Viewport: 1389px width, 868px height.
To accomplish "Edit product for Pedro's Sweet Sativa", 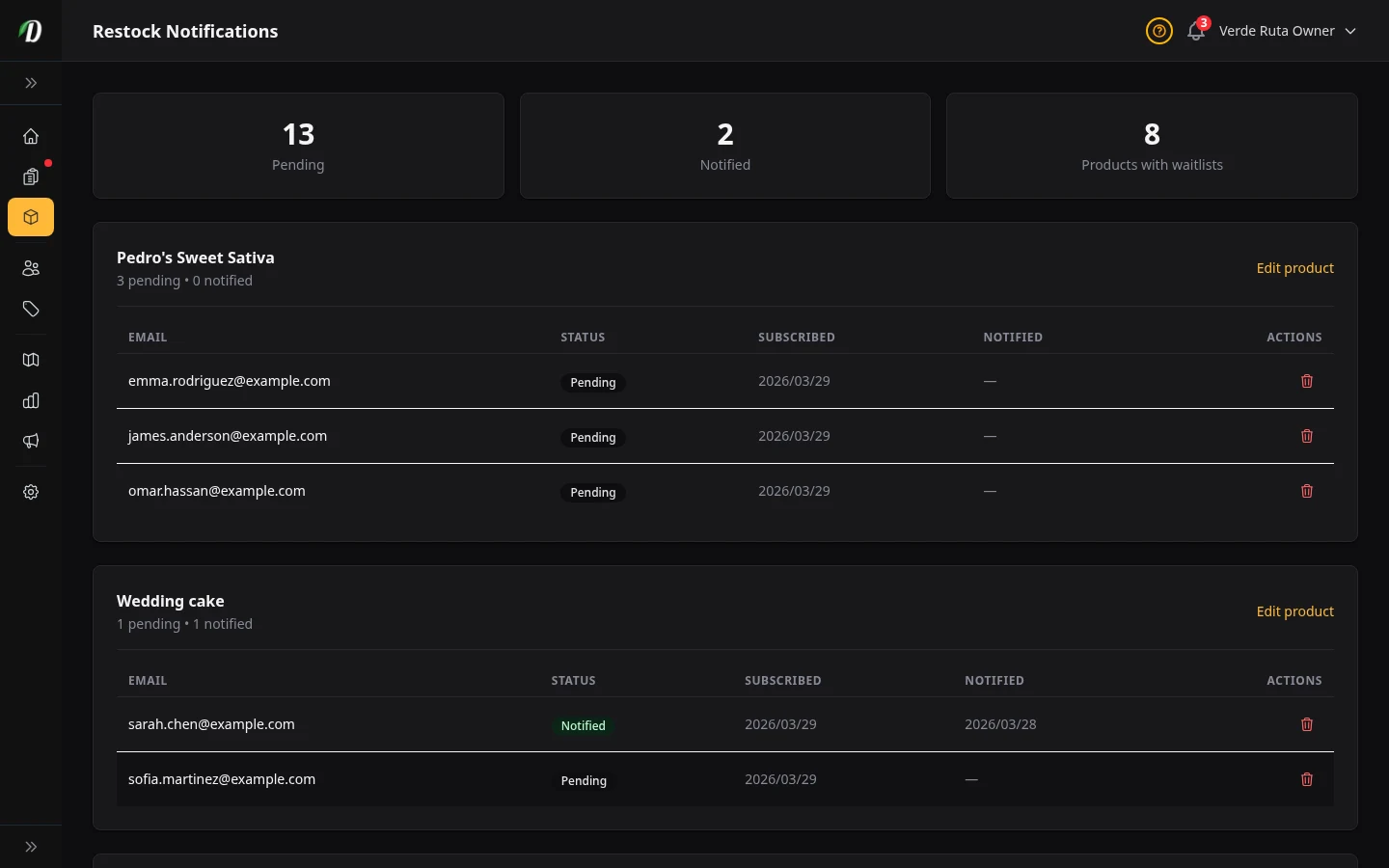I will pyautogui.click(x=1295, y=267).
